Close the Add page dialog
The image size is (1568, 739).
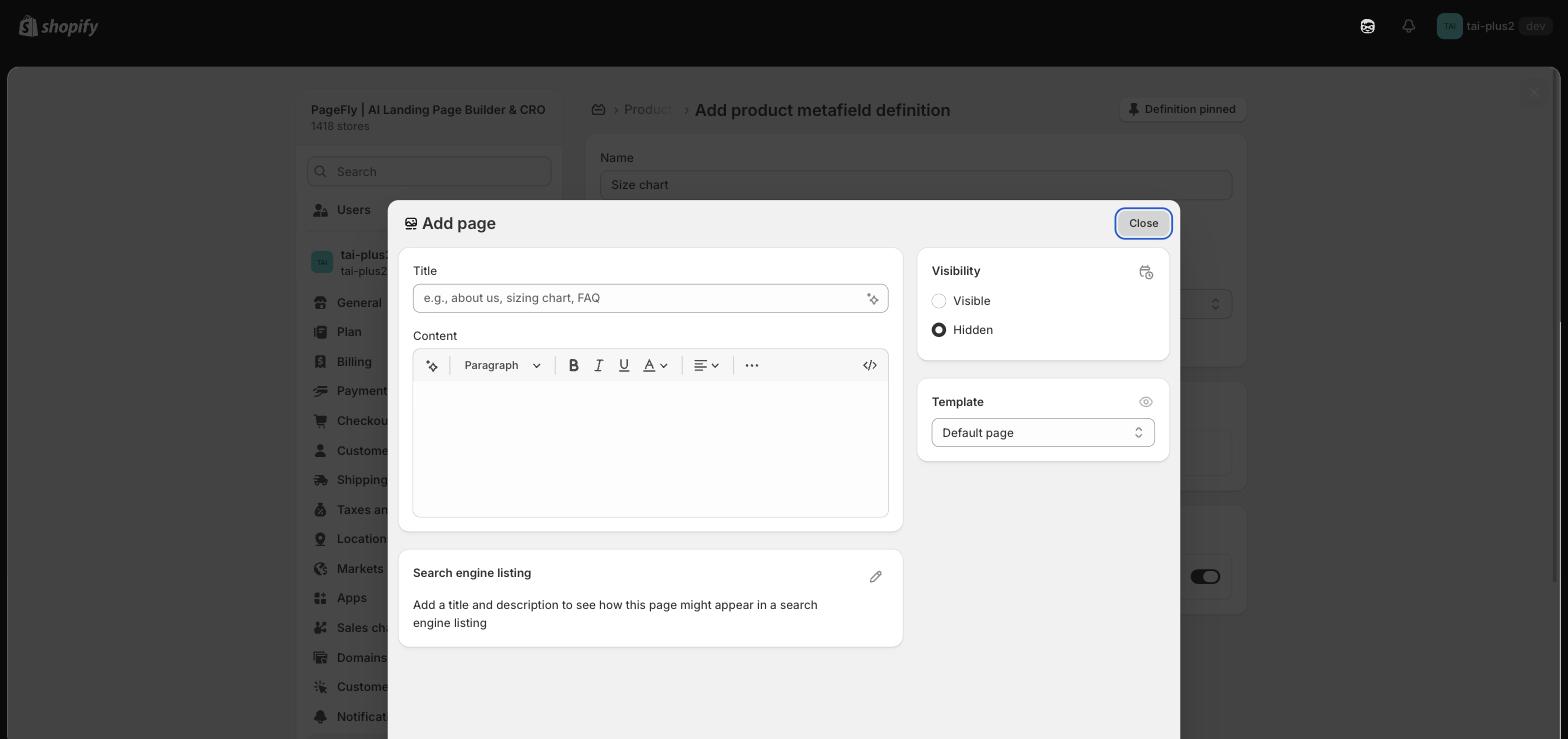point(1143,223)
